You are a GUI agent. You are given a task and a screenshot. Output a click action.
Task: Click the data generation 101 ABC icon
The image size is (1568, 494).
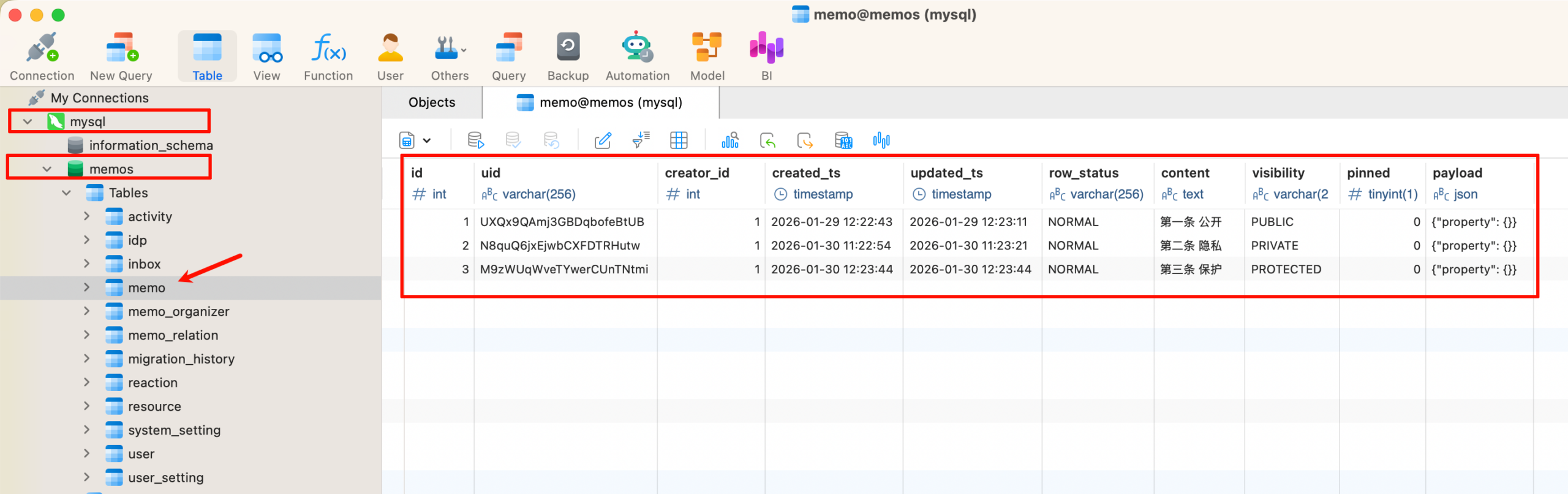pos(843,140)
